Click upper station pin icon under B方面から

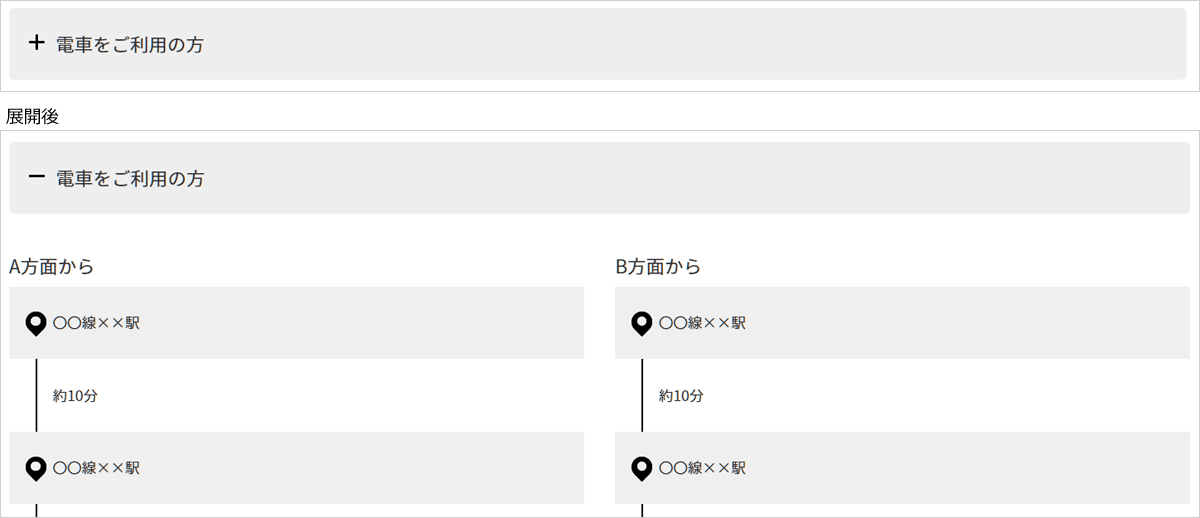[642, 323]
